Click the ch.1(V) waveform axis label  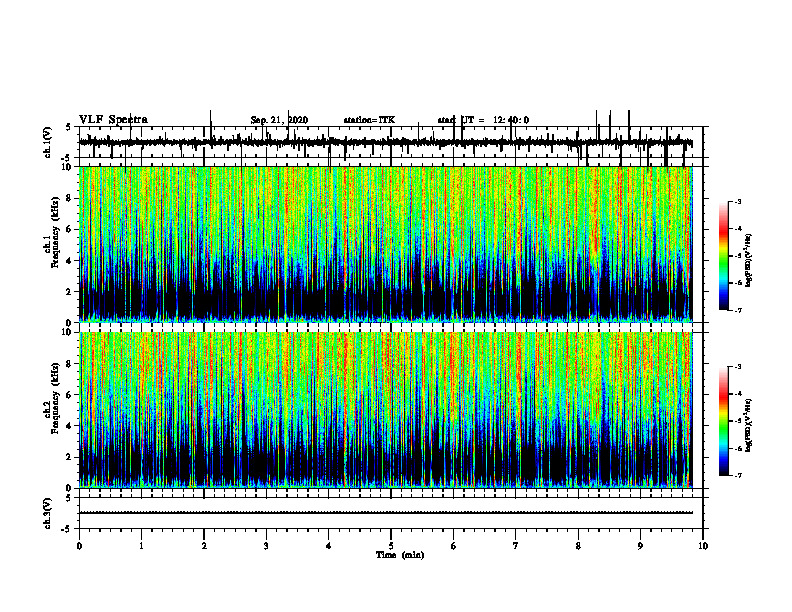click(48, 142)
